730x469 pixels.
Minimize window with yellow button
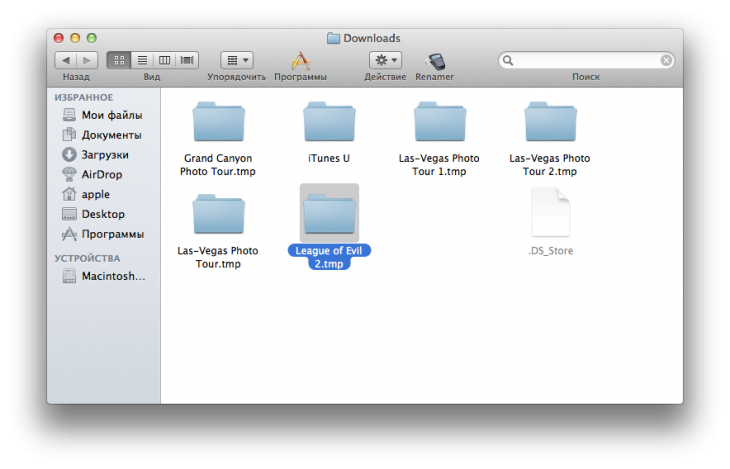coord(75,38)
